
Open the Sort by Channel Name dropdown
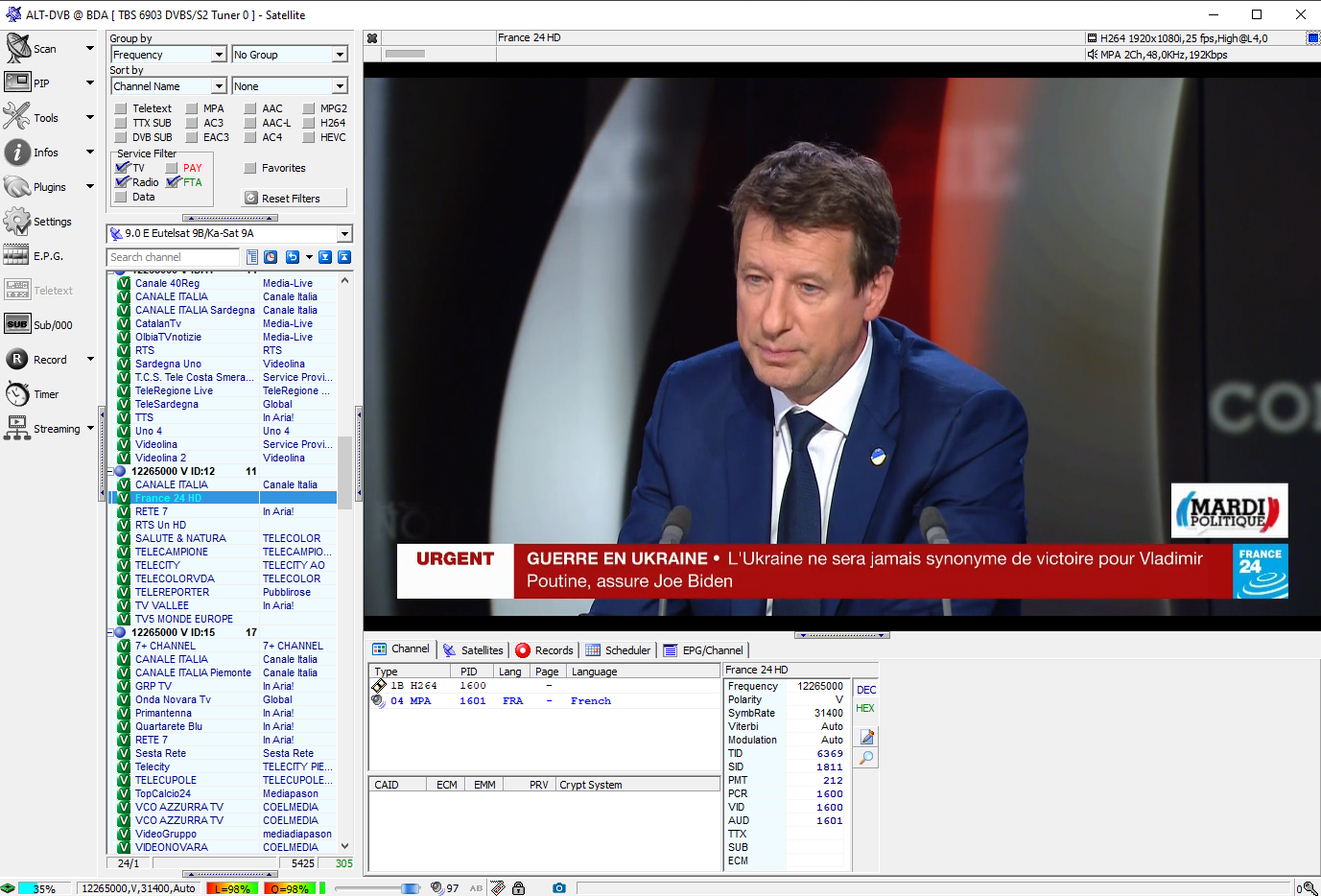[168, 86]
